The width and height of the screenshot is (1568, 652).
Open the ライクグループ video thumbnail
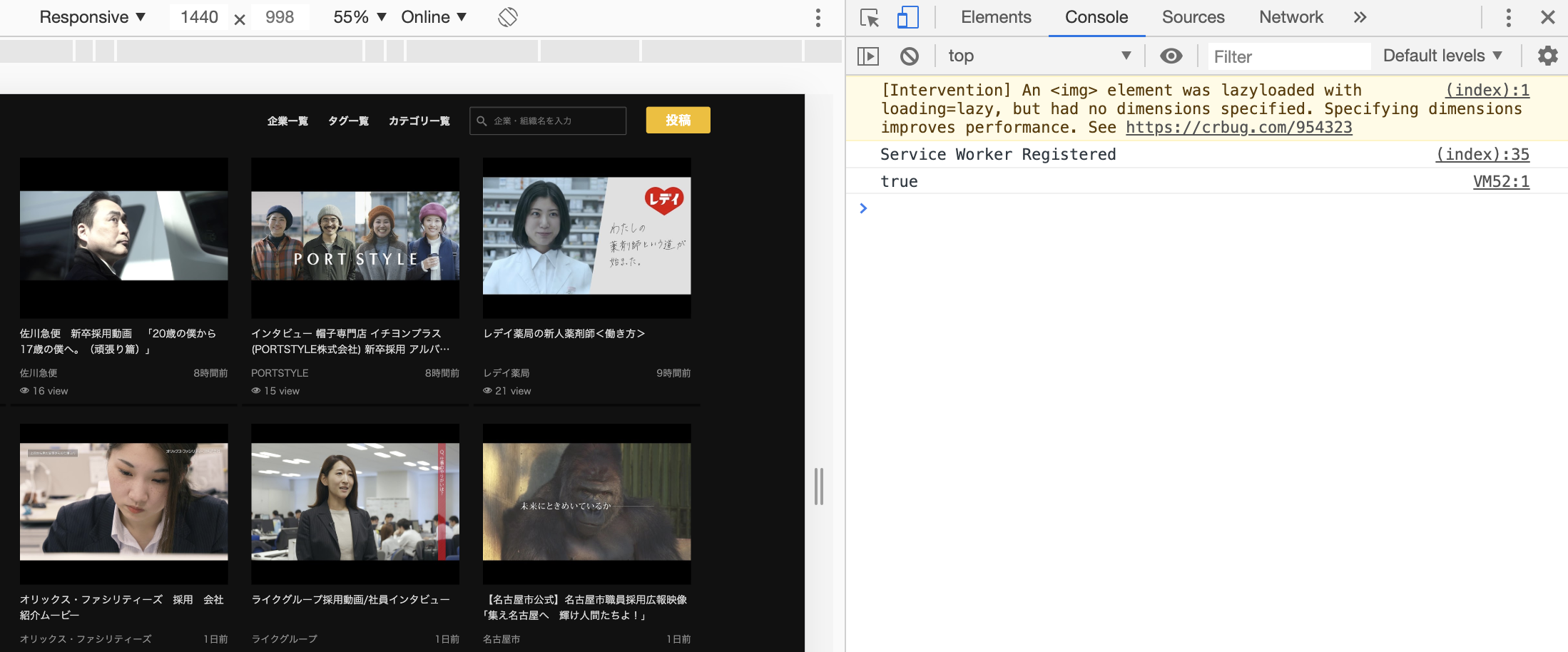coord(355,504)
